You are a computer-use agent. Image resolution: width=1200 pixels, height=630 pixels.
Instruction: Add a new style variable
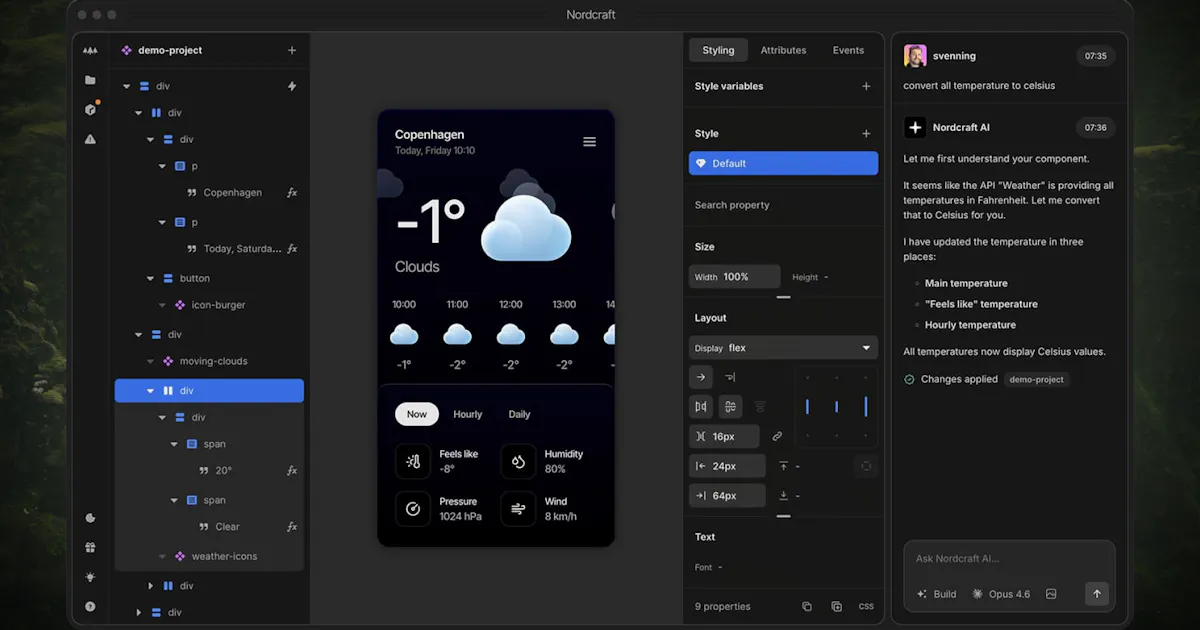(866, 86)
